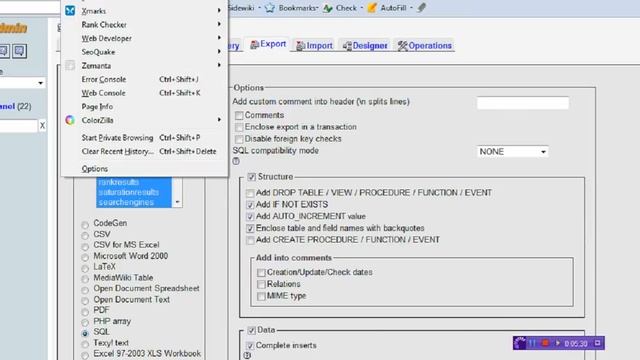Enable the Comments checkbox

tap(239, 116)
